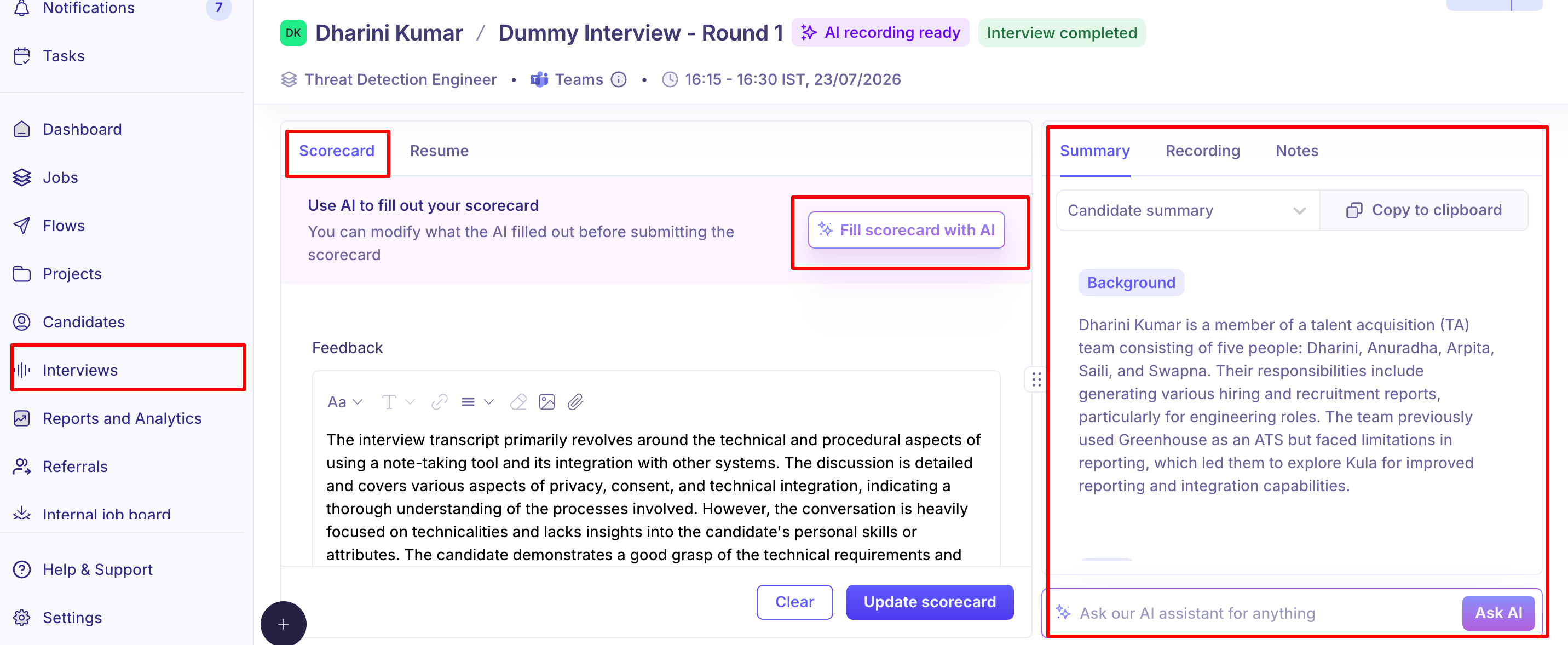This screenshot has width=1568, height=645.
Task: Switch to the Resume tab
Action: point(439,151)
